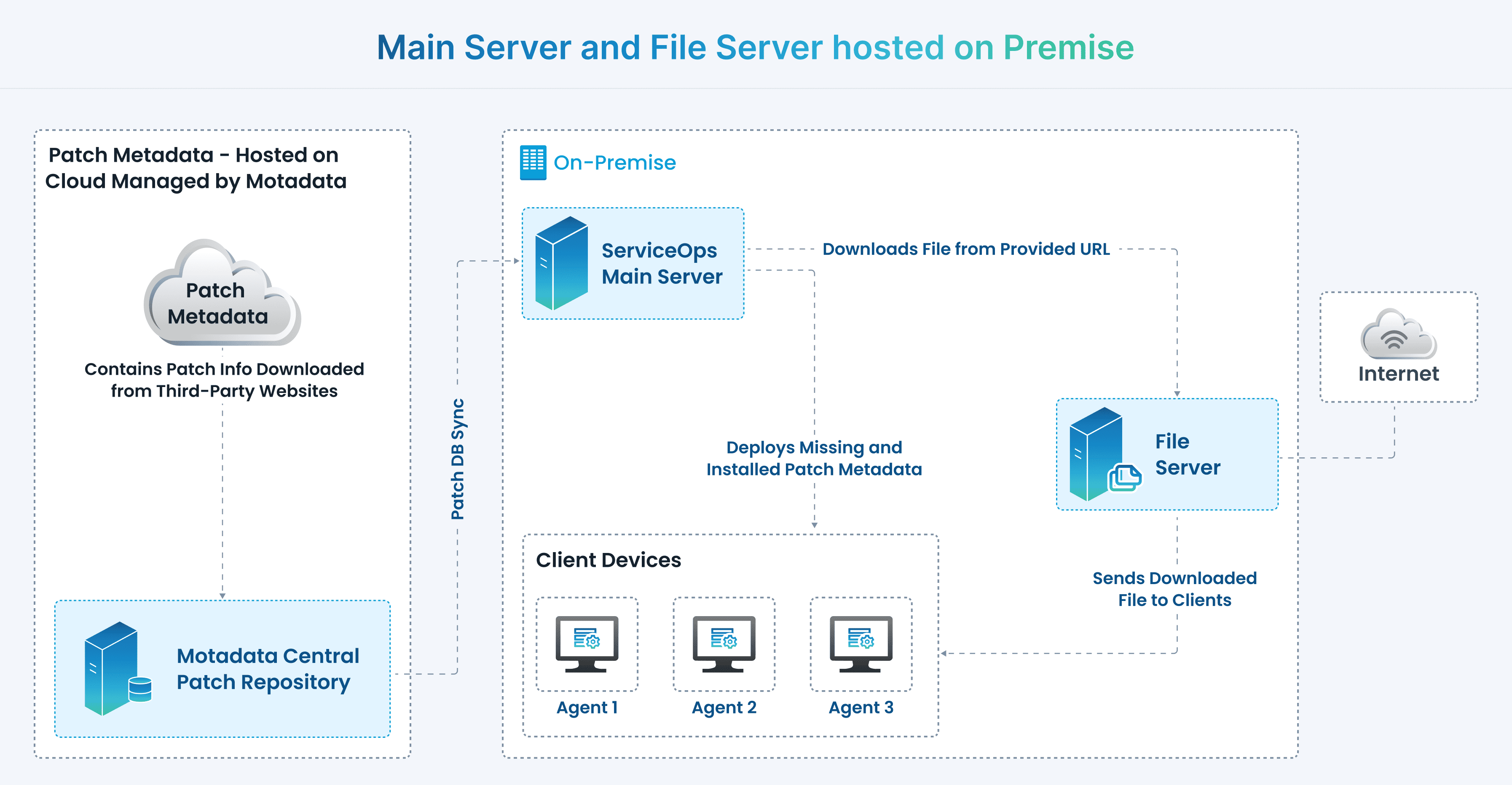1512x785 pixels.
Task: Click the On-Premise building icon
Action: tap(533, 163)
